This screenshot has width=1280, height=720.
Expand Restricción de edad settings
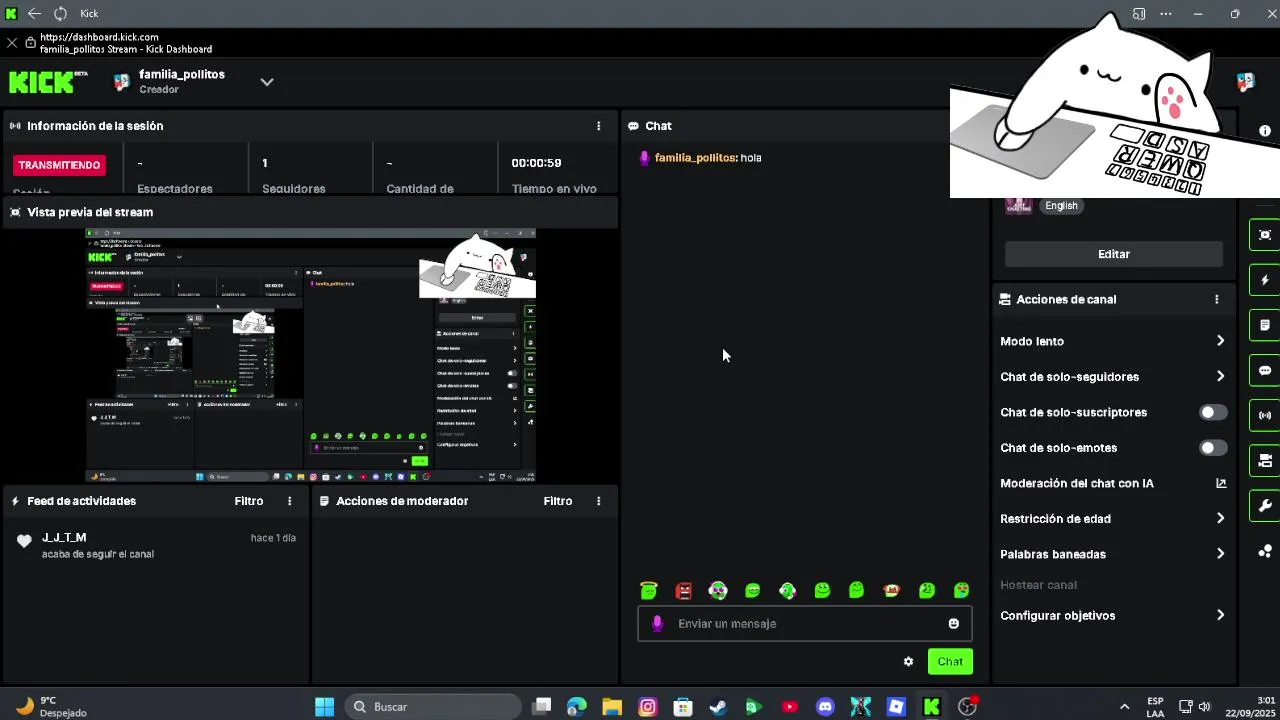pyautogui.click(x=1112, y=519)
